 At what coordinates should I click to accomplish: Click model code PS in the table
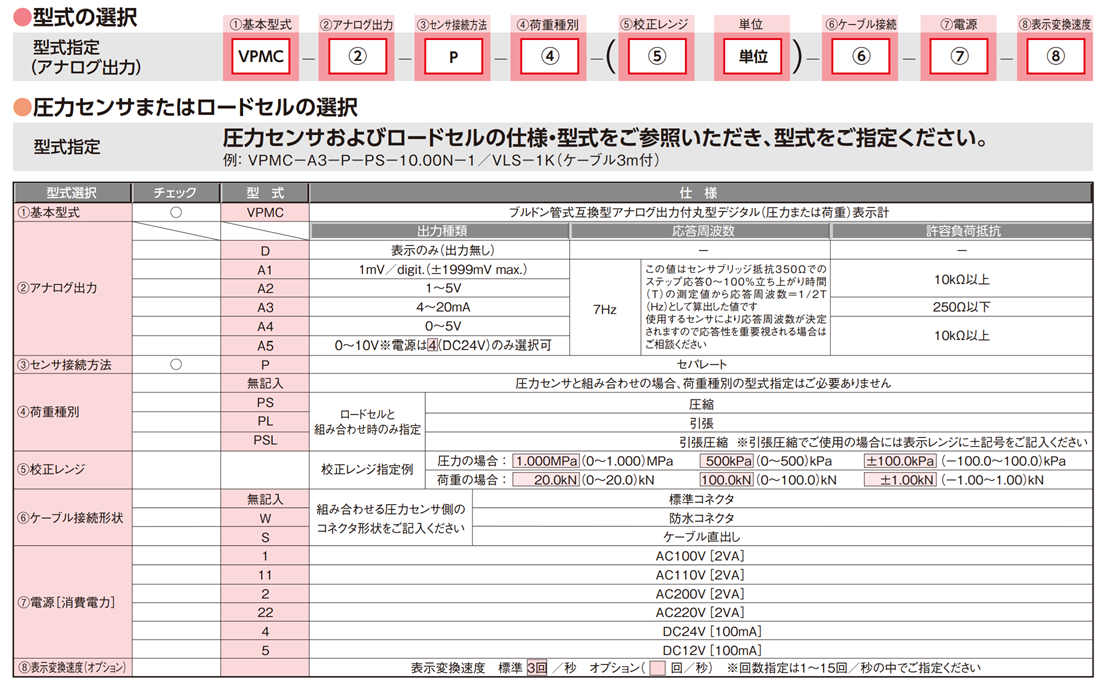coord(265,403)
